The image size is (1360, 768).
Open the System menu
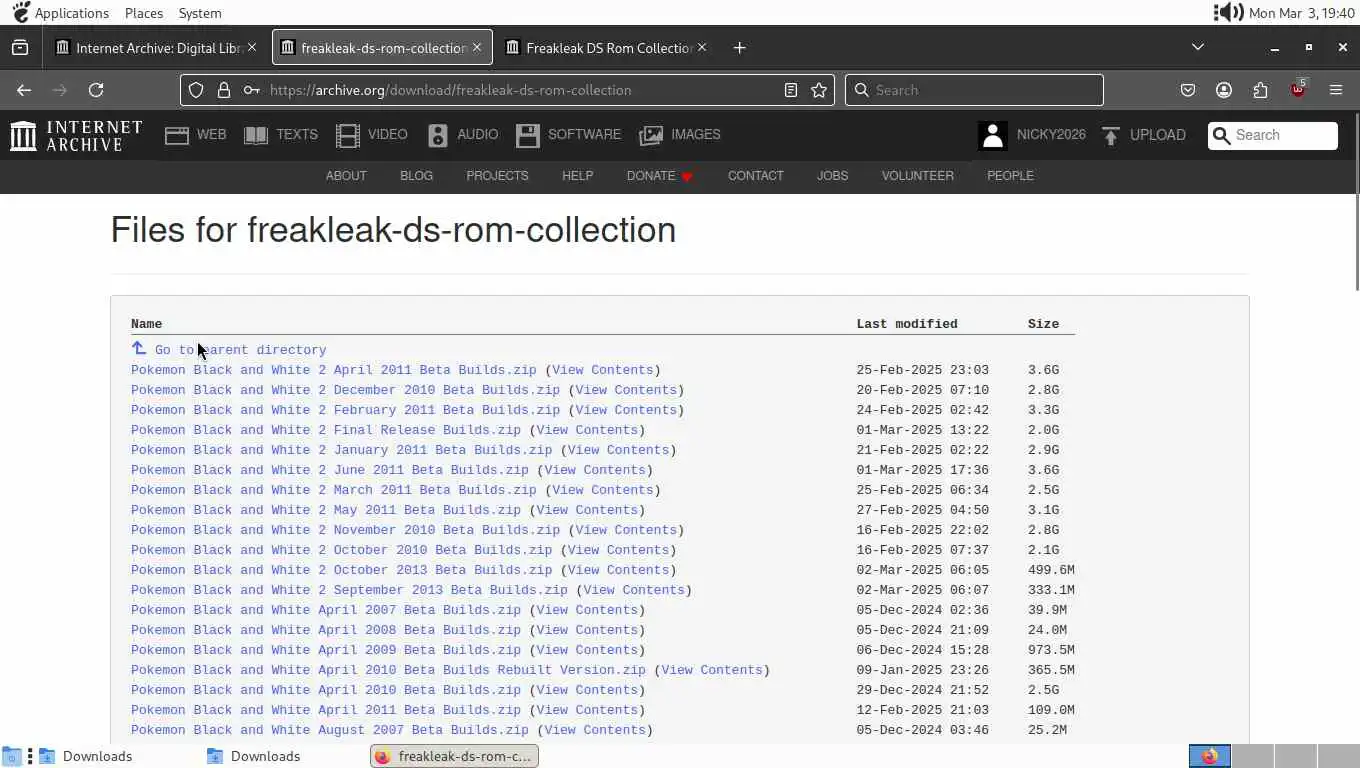[200, 13]
